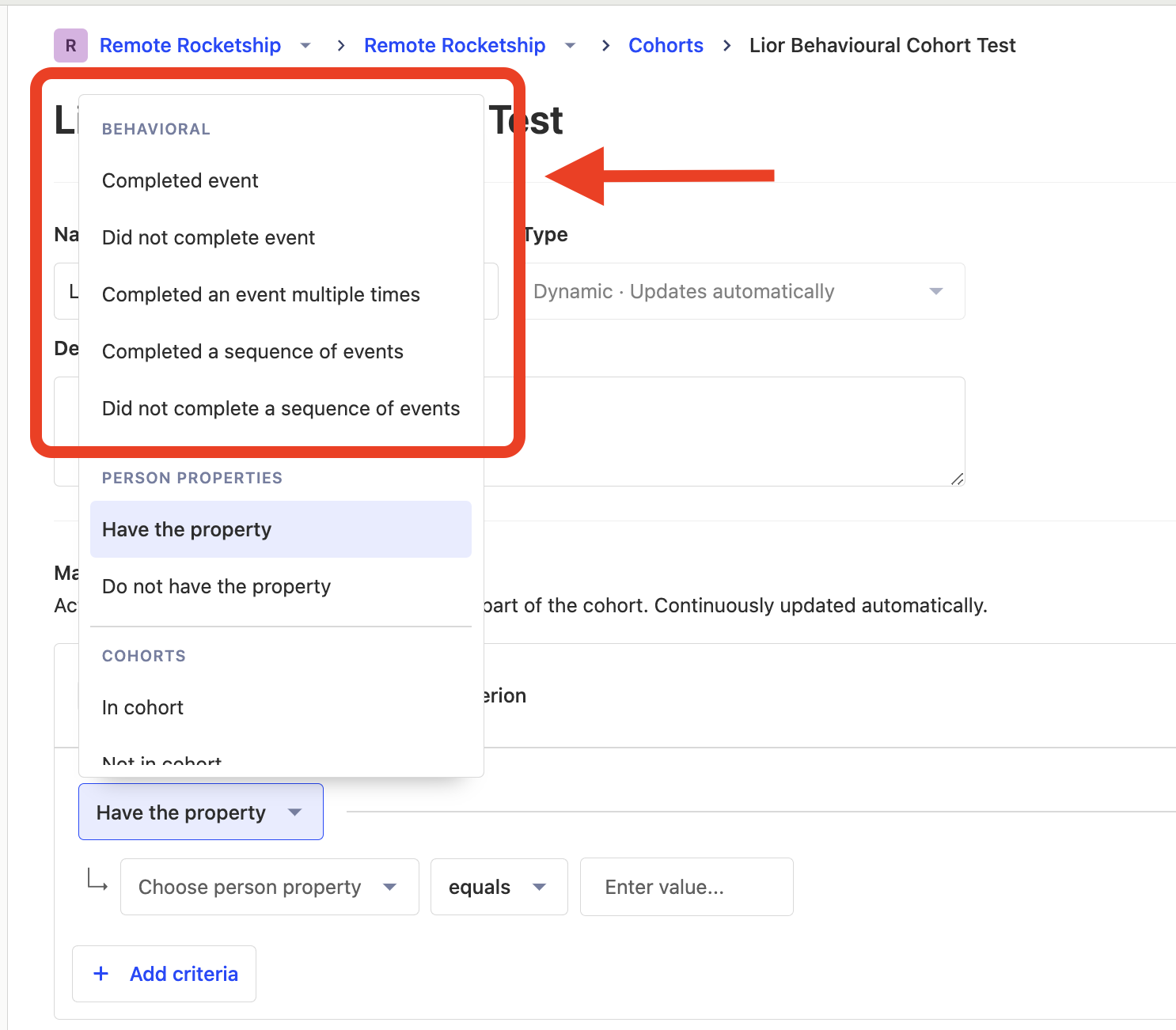
Task: Choose Did not complete event
Action: pyautogui.click(x=208, y=237)
